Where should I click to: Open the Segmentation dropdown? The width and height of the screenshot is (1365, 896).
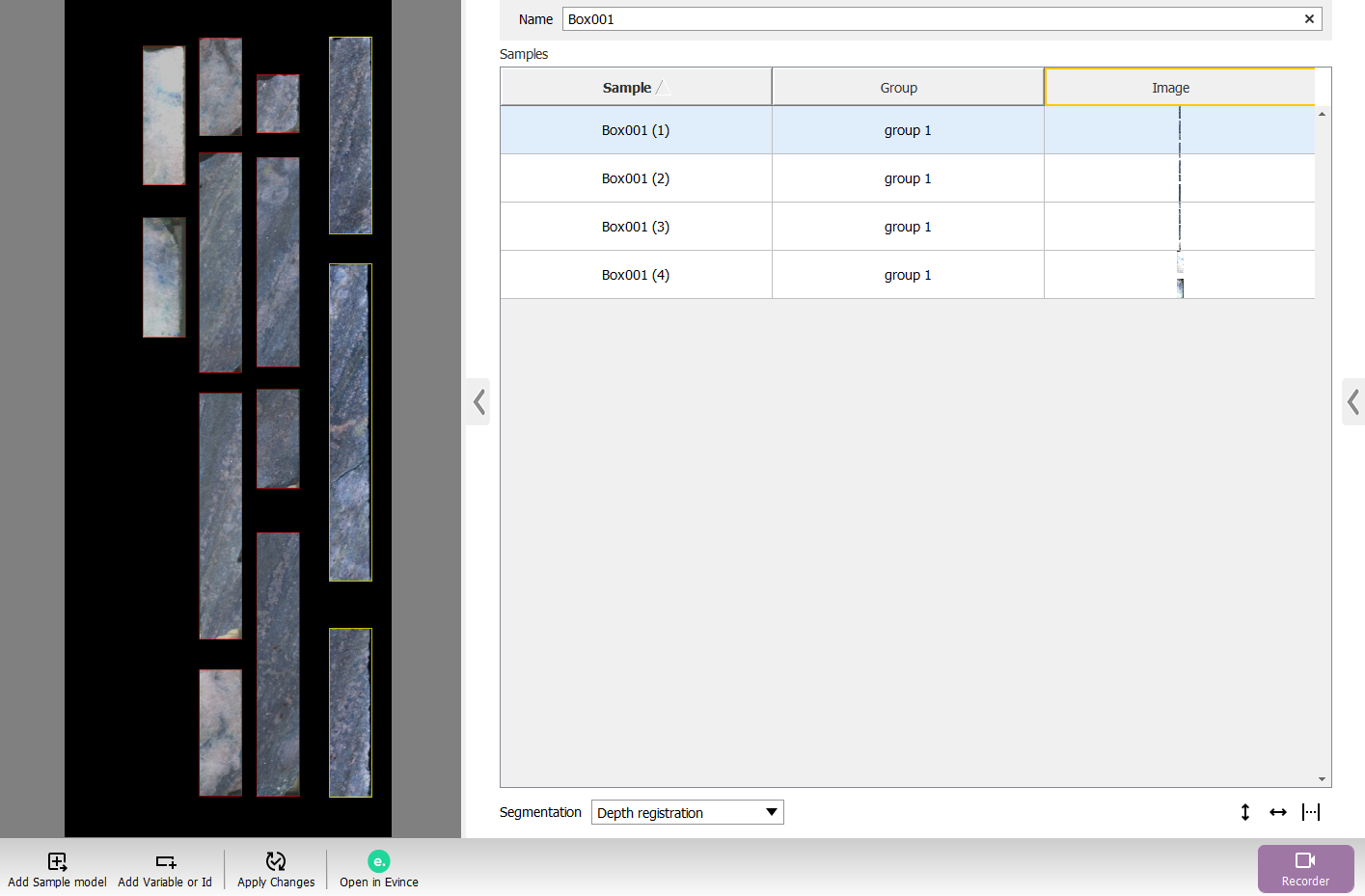pos(687,812)
